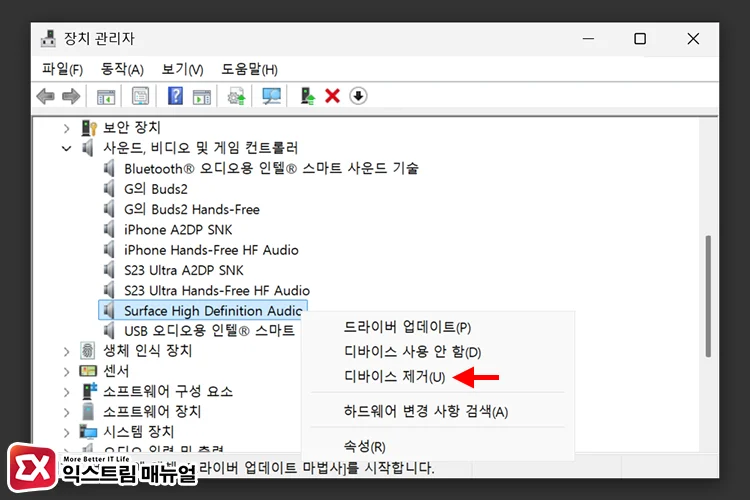Click the Device Manager title bar icon
Screen dimensions: 750x500
(x=48, y=39)
